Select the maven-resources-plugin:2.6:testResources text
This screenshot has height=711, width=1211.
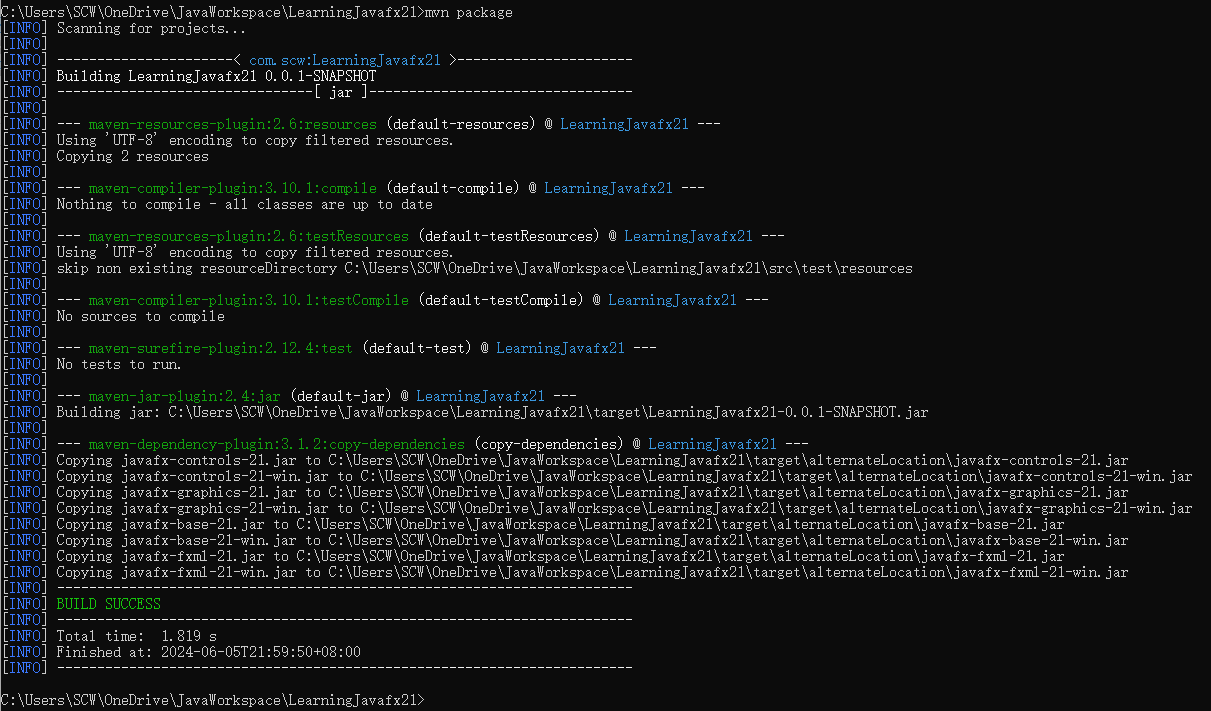249,236
